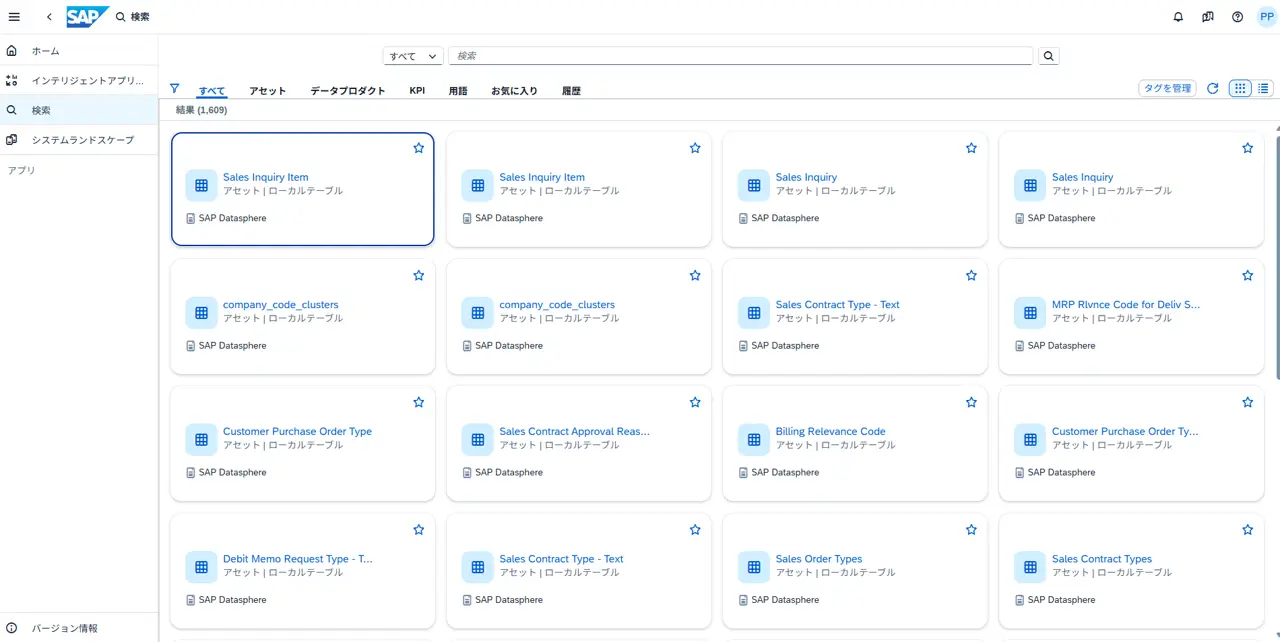Open システムランドスケープ in the sidebar
Image resolution: width=1280 pixels, height=642 pixels.
click(x=82, y=140)
